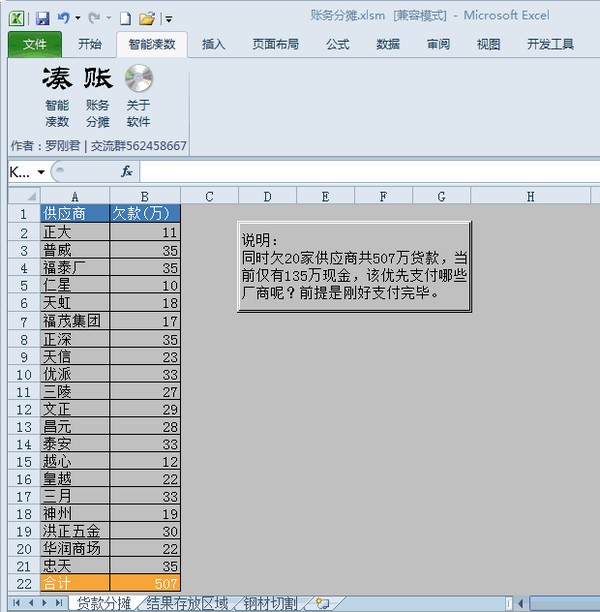Viewport: 600px width, 612px height.
Task: Switch to the 公式 ribbon tab
Action: coord(337,44)
